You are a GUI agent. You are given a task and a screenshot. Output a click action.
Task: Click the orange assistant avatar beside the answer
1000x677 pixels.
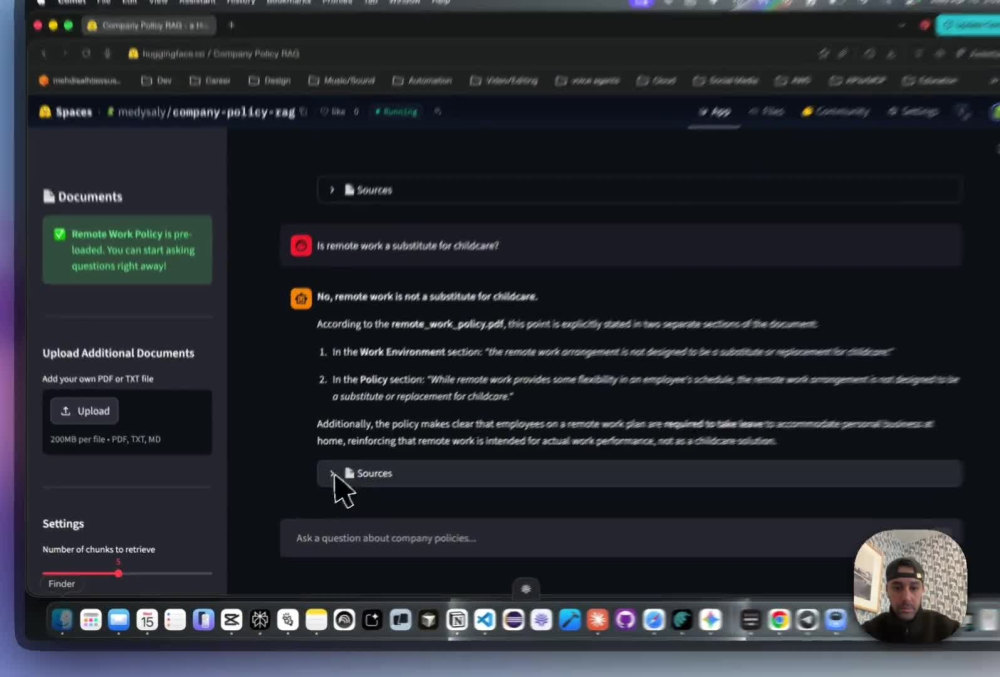pos(301,298)
